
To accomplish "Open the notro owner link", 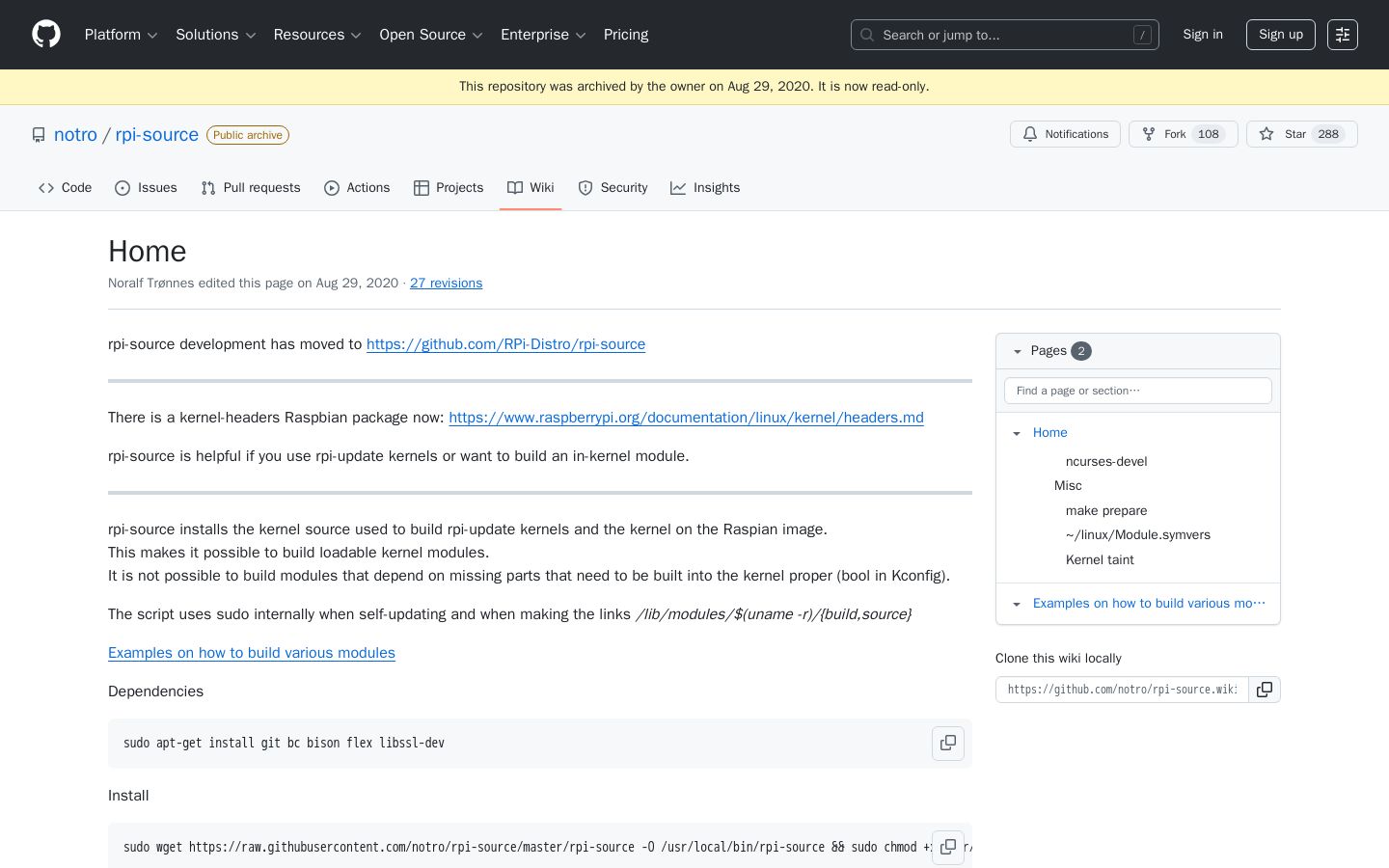I will point(75,135).
